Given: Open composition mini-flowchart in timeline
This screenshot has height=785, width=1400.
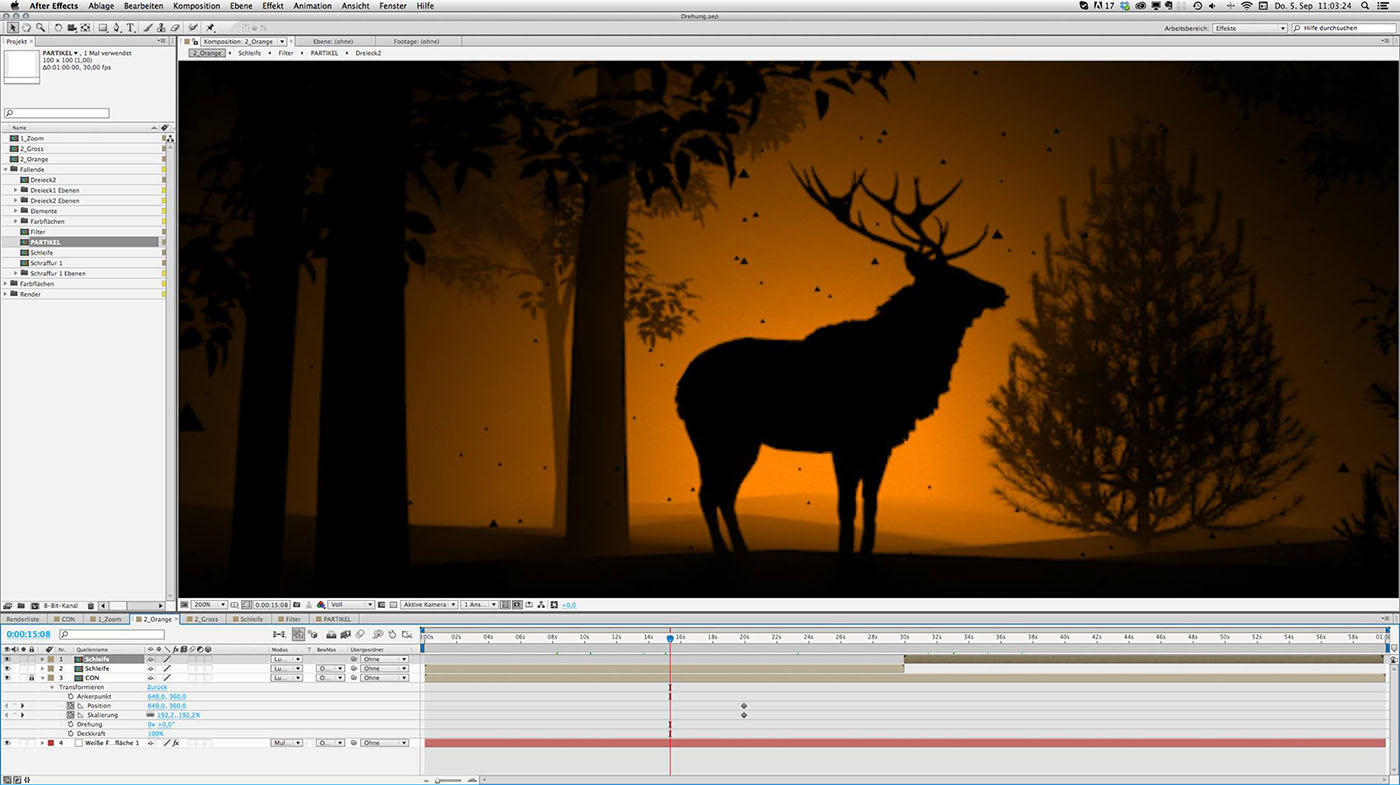Looking at the screenshot, I should tap(279, 634).
